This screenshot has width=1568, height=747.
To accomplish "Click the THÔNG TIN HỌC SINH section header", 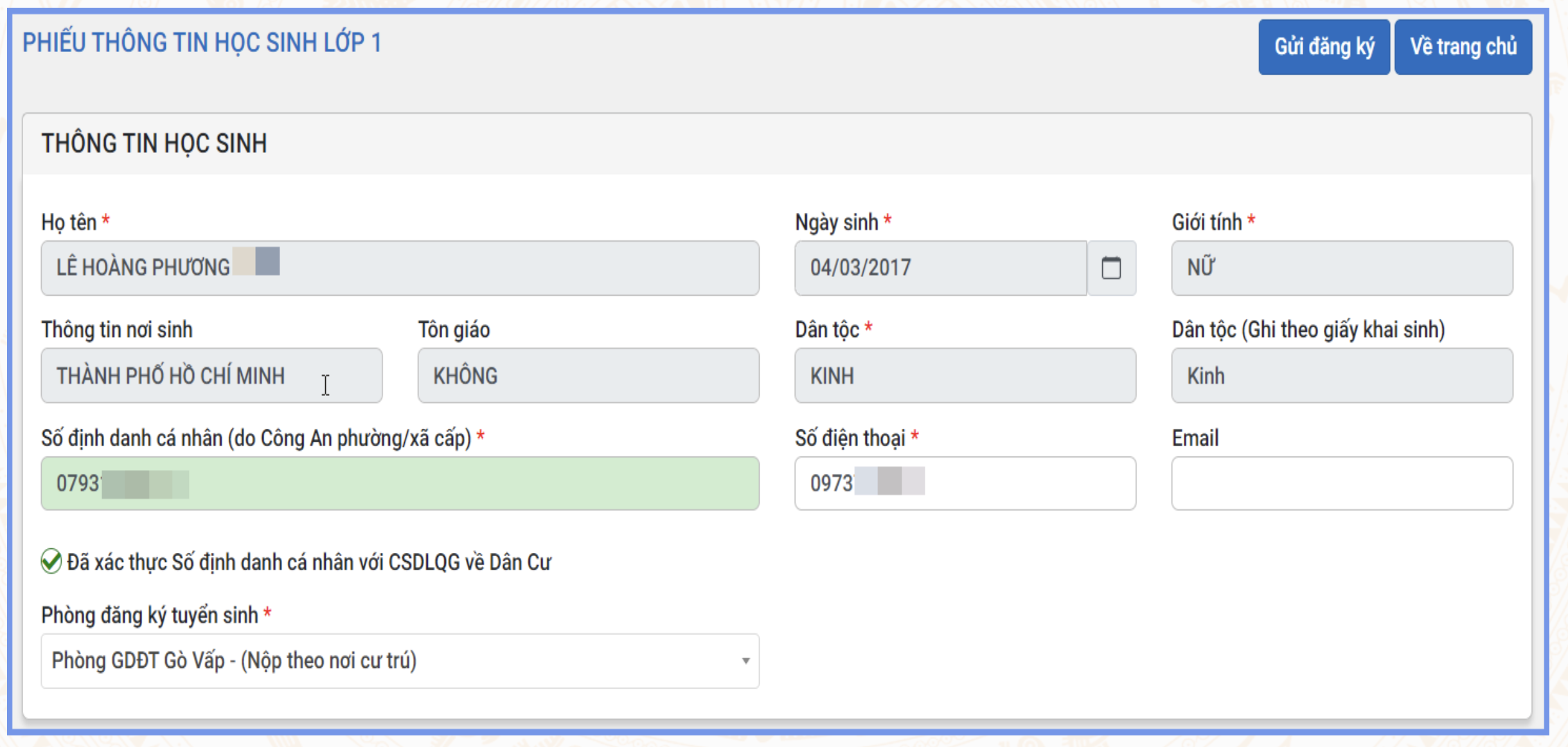I will (x=154, y=143).
